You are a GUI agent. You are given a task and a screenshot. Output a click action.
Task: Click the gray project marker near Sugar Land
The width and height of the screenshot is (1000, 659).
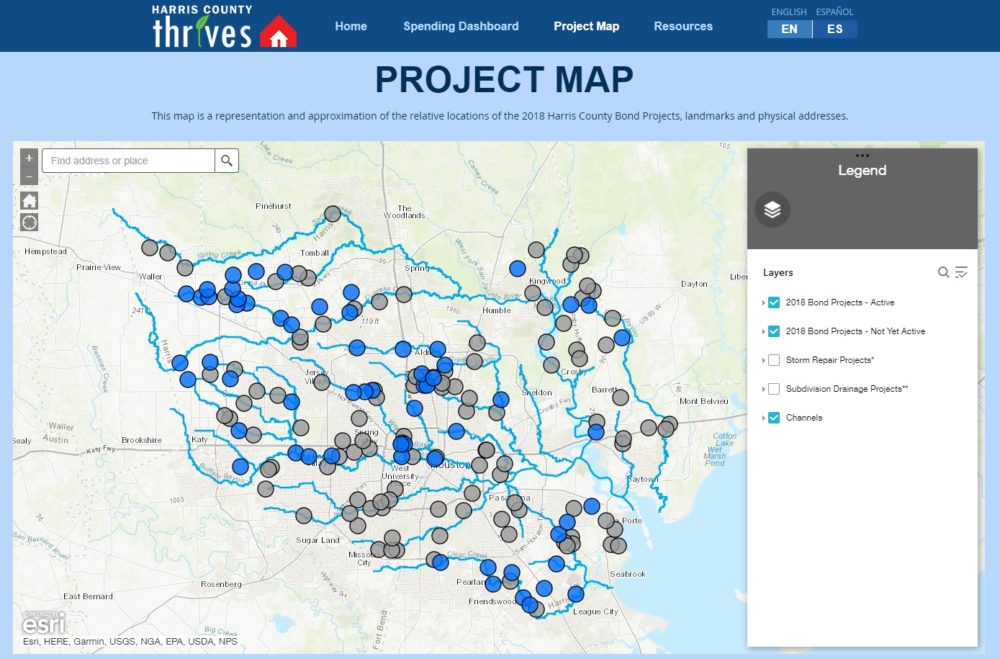[x=304, y=515]
